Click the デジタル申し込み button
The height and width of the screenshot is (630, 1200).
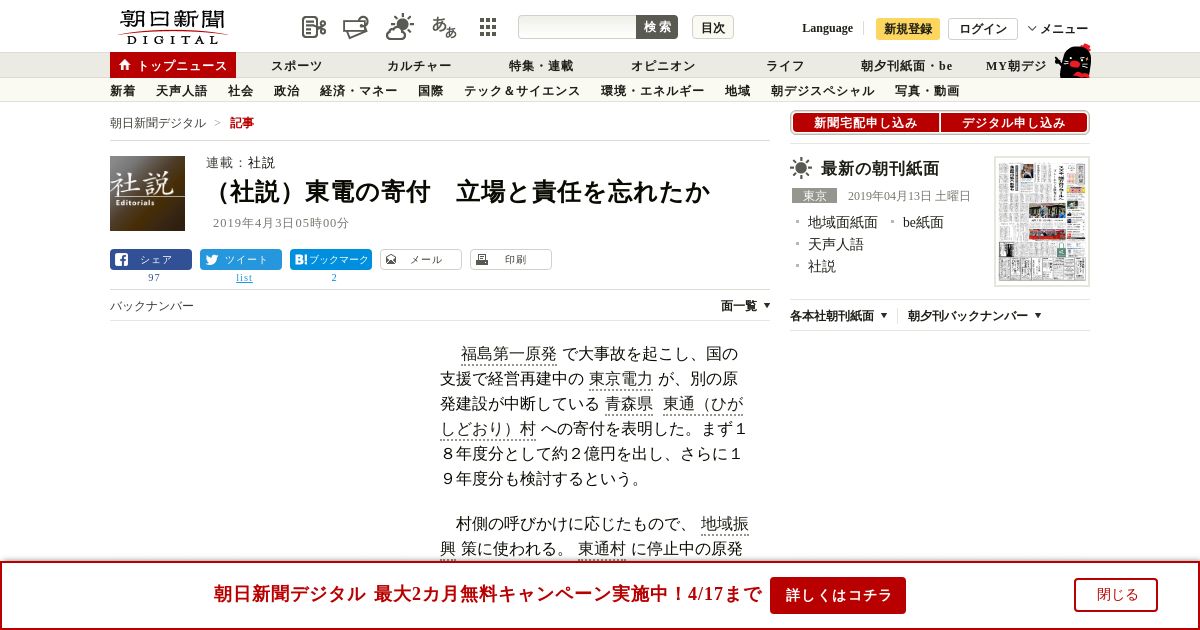1014,122
